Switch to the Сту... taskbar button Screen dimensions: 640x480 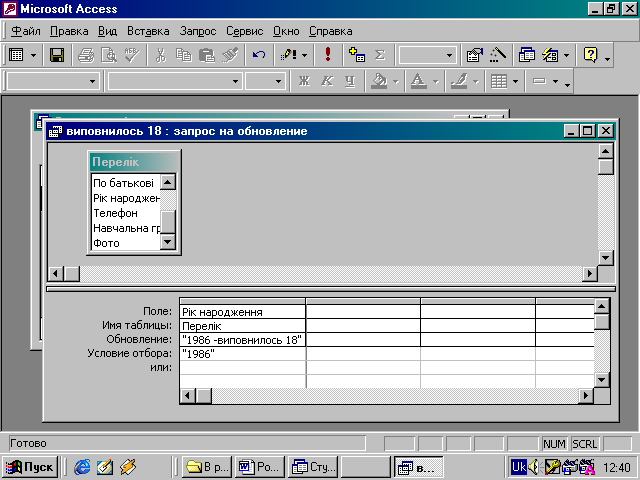(313, 467)
